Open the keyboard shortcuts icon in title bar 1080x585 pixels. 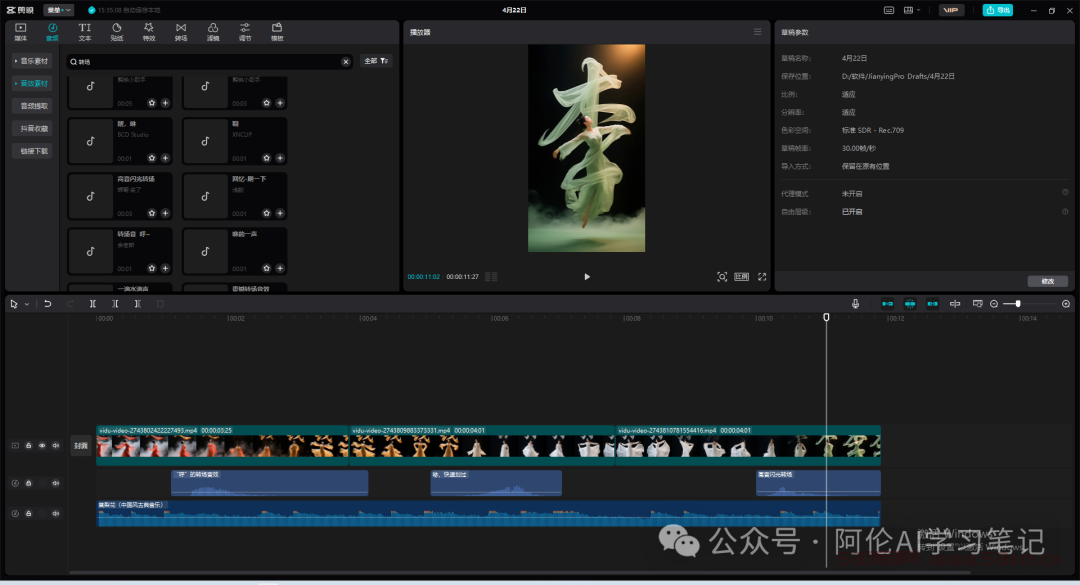click(889, 10)
